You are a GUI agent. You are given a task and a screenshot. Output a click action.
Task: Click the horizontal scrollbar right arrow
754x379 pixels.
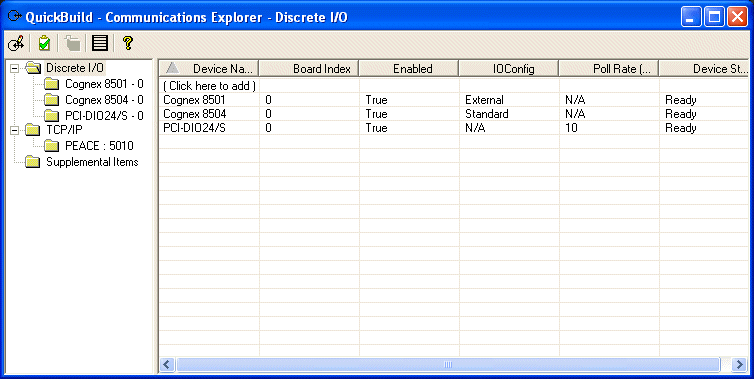(x=740, y=364)
